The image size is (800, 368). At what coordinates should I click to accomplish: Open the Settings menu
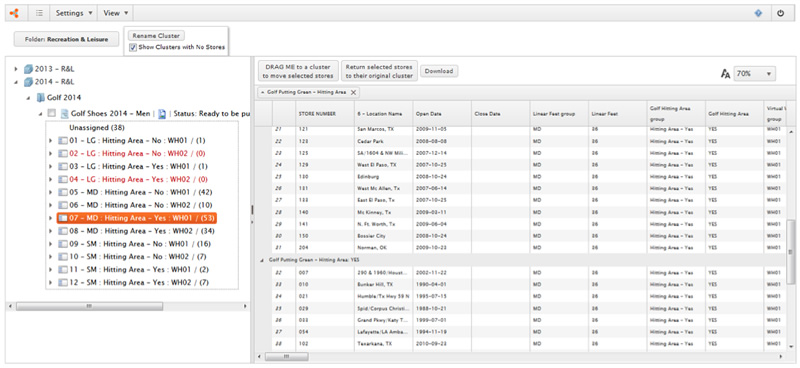click(x=74, y=13)
